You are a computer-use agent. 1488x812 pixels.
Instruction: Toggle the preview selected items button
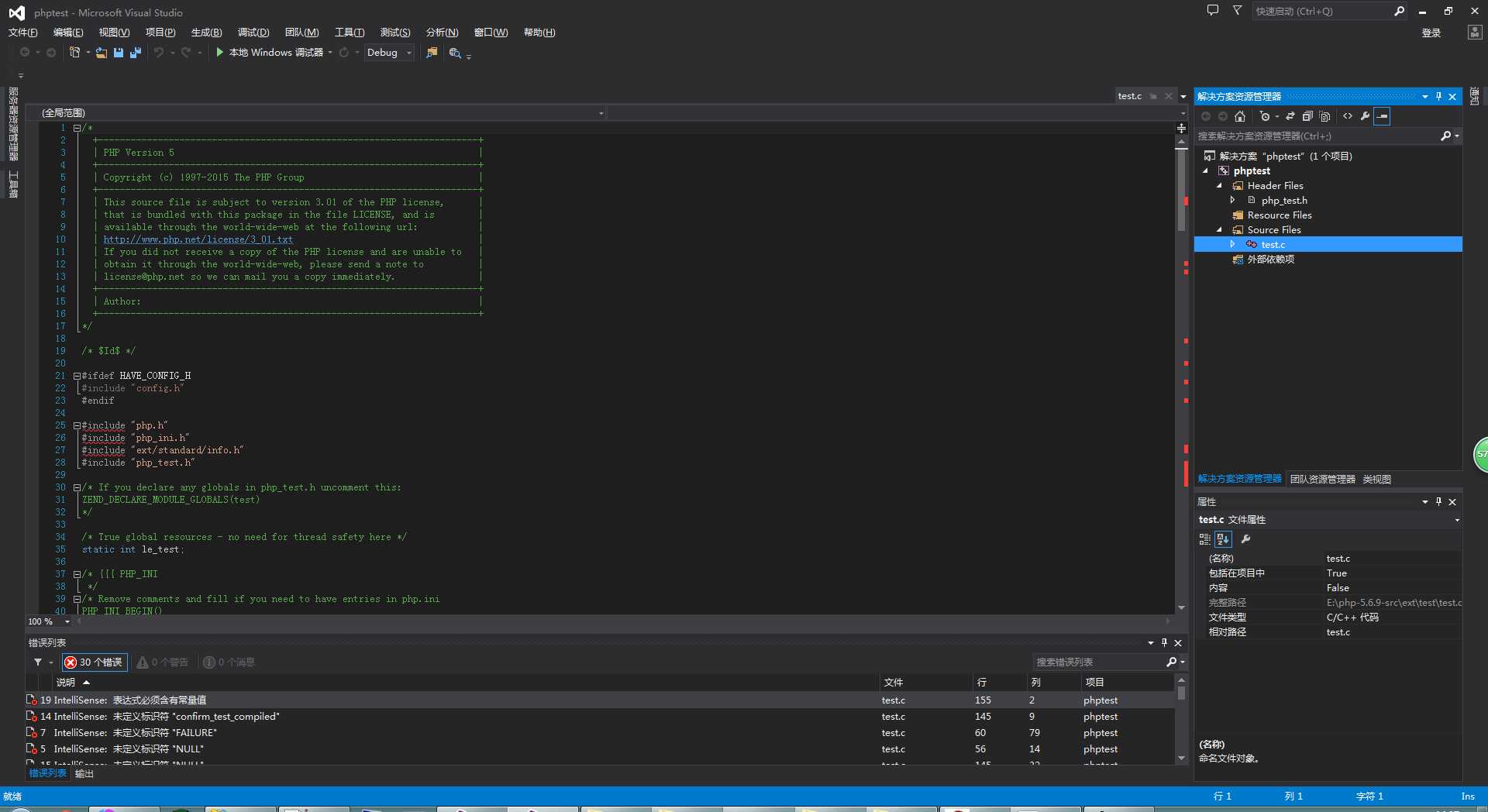coord(1382,116)
